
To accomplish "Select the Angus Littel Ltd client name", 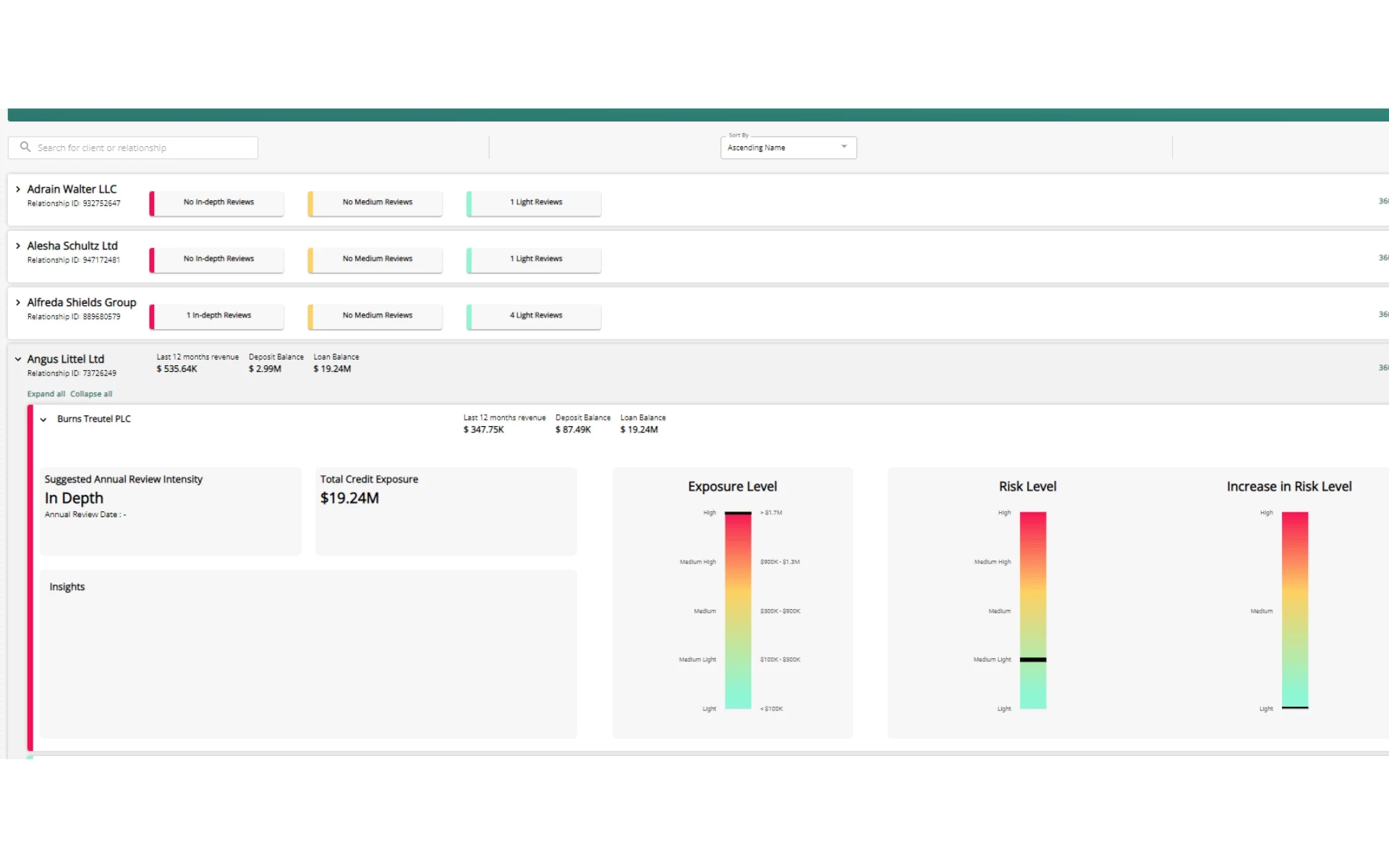I will 66,359.
